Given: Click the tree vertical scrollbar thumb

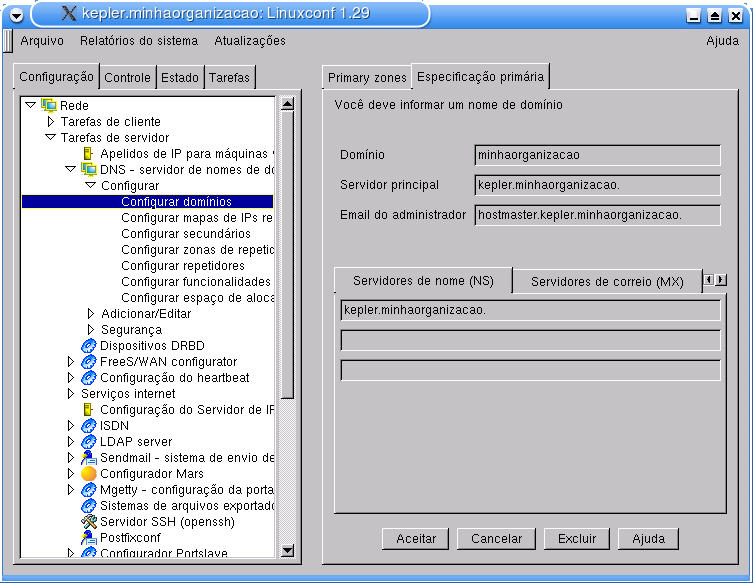Looking at the screenshot, I should coord(287,255).
